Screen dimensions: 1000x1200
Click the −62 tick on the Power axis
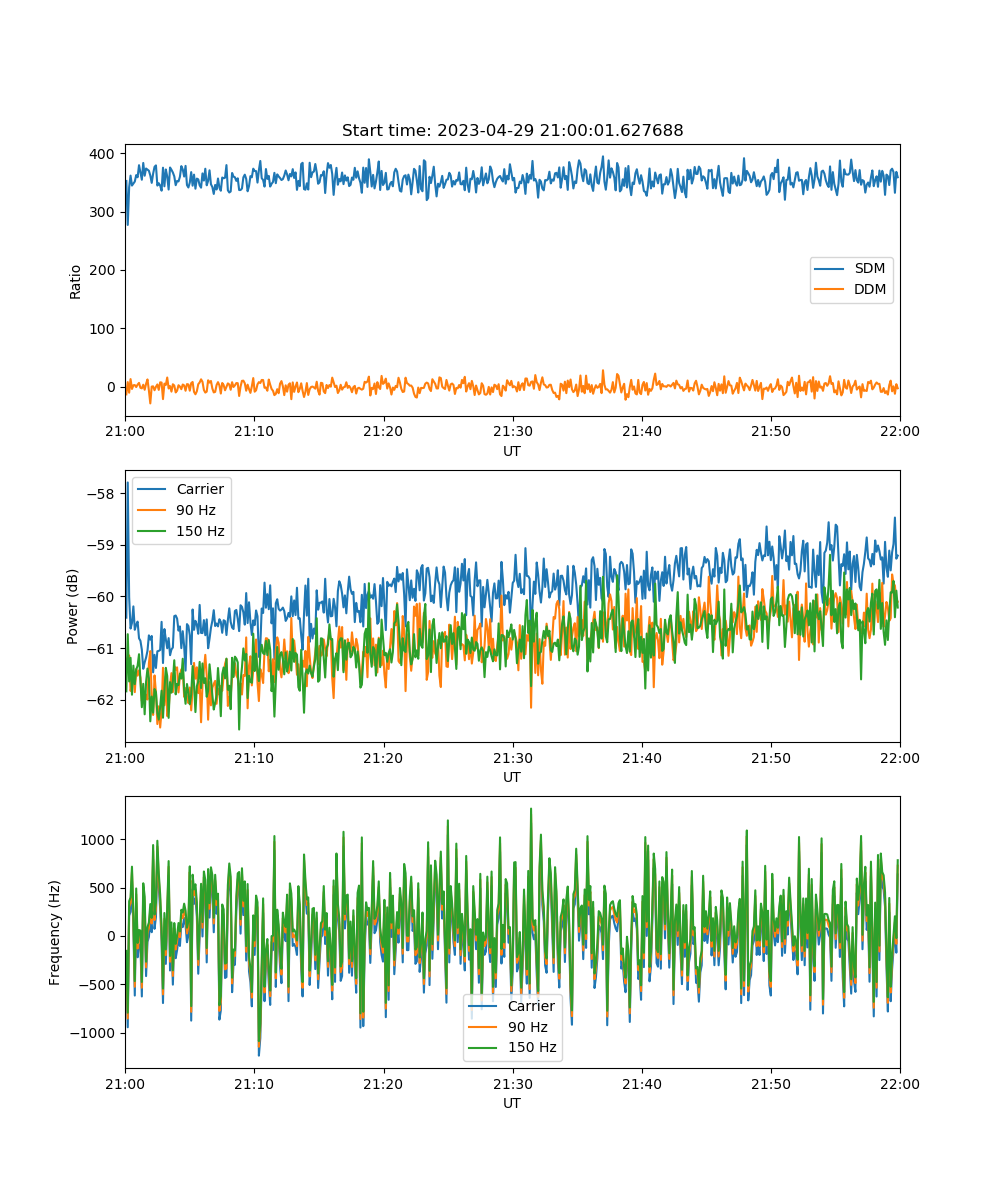pos(100,700)
